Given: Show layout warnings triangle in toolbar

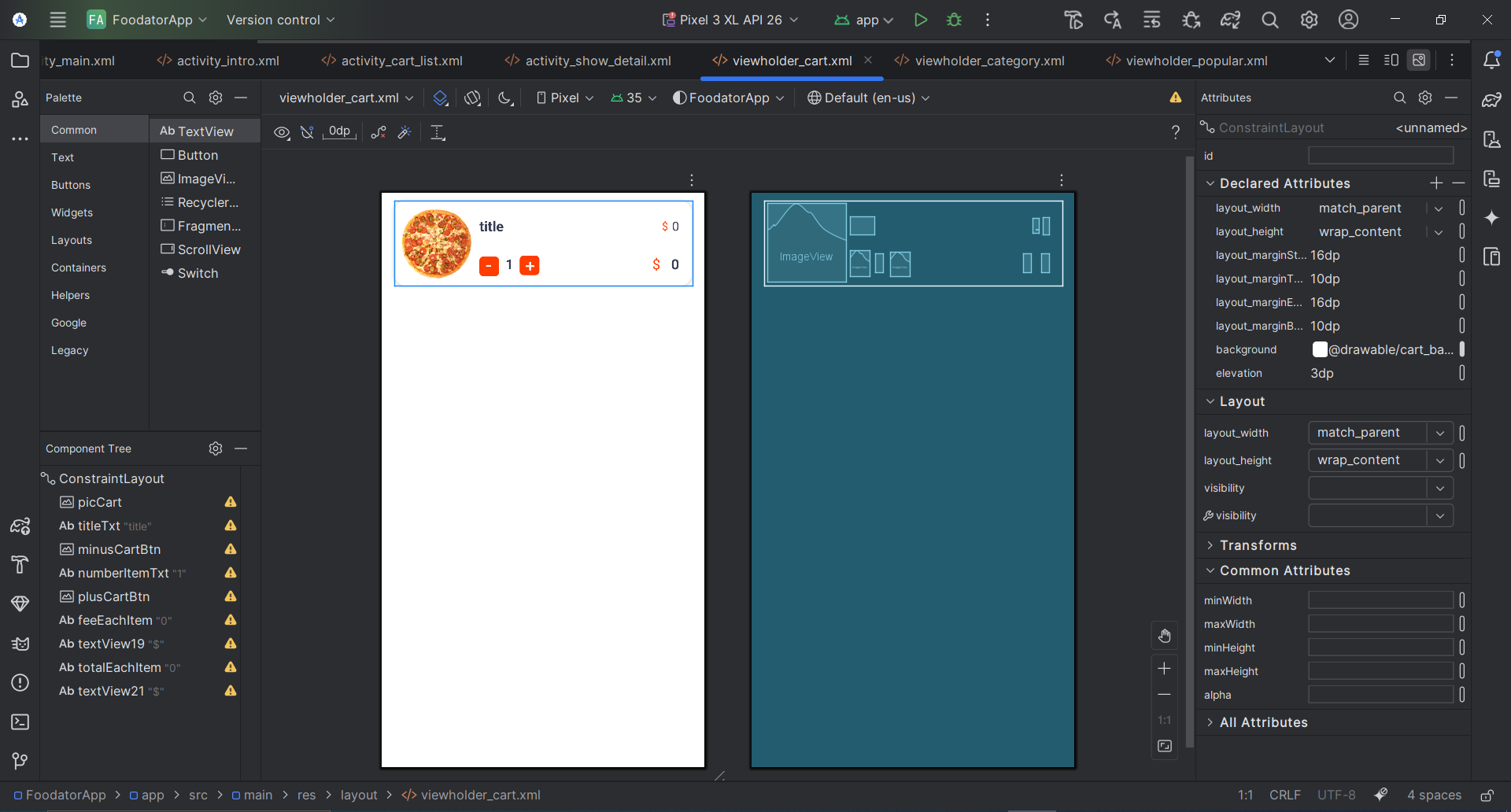Looking at the screenshot, I should 1176,98.
